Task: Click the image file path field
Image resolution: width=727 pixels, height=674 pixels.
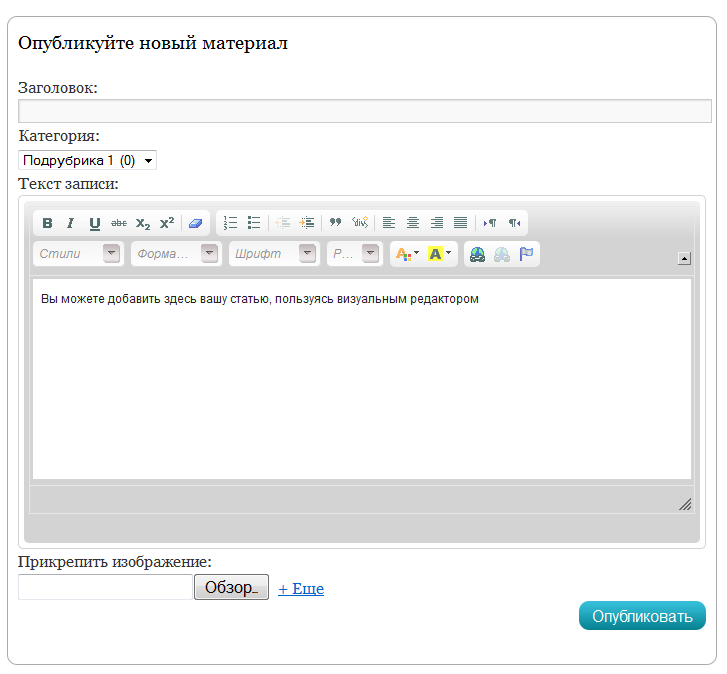Action: [105, 587]
